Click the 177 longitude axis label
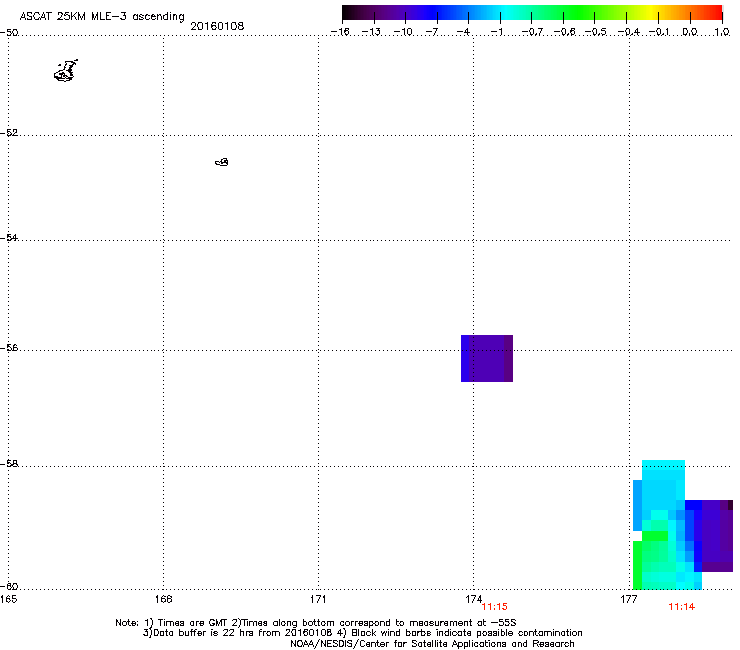This screenshot has width=740, height=650. pos(629,599)
